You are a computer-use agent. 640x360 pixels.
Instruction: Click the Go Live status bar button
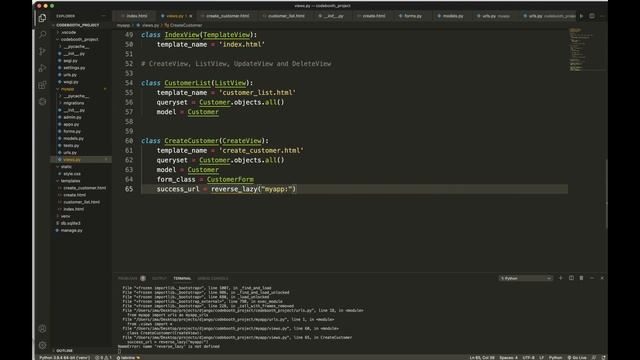click(577, 358)
